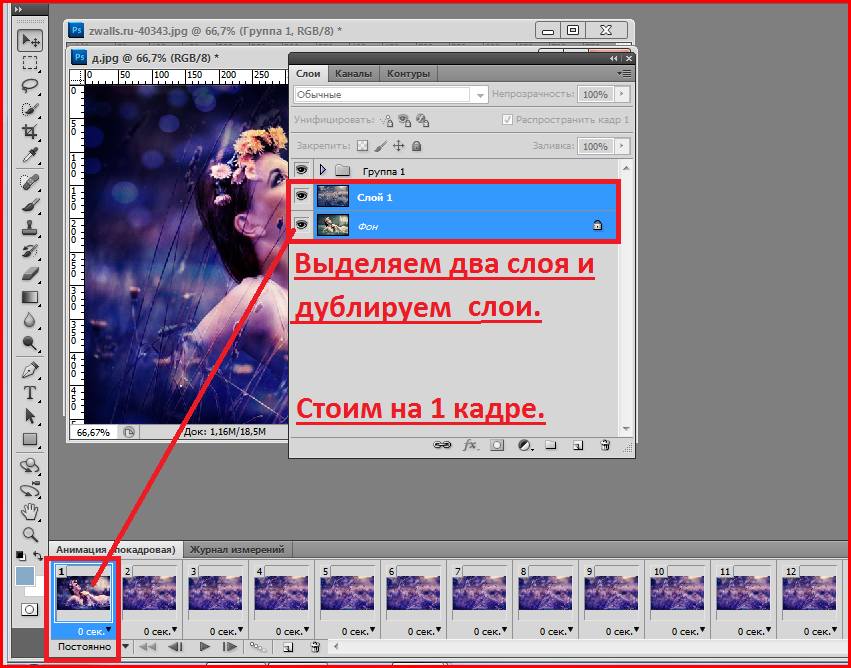Viewport: 851px width, 668px height.
Task: Toggle lock all padlock icon
Action: (x=416, y=145)
